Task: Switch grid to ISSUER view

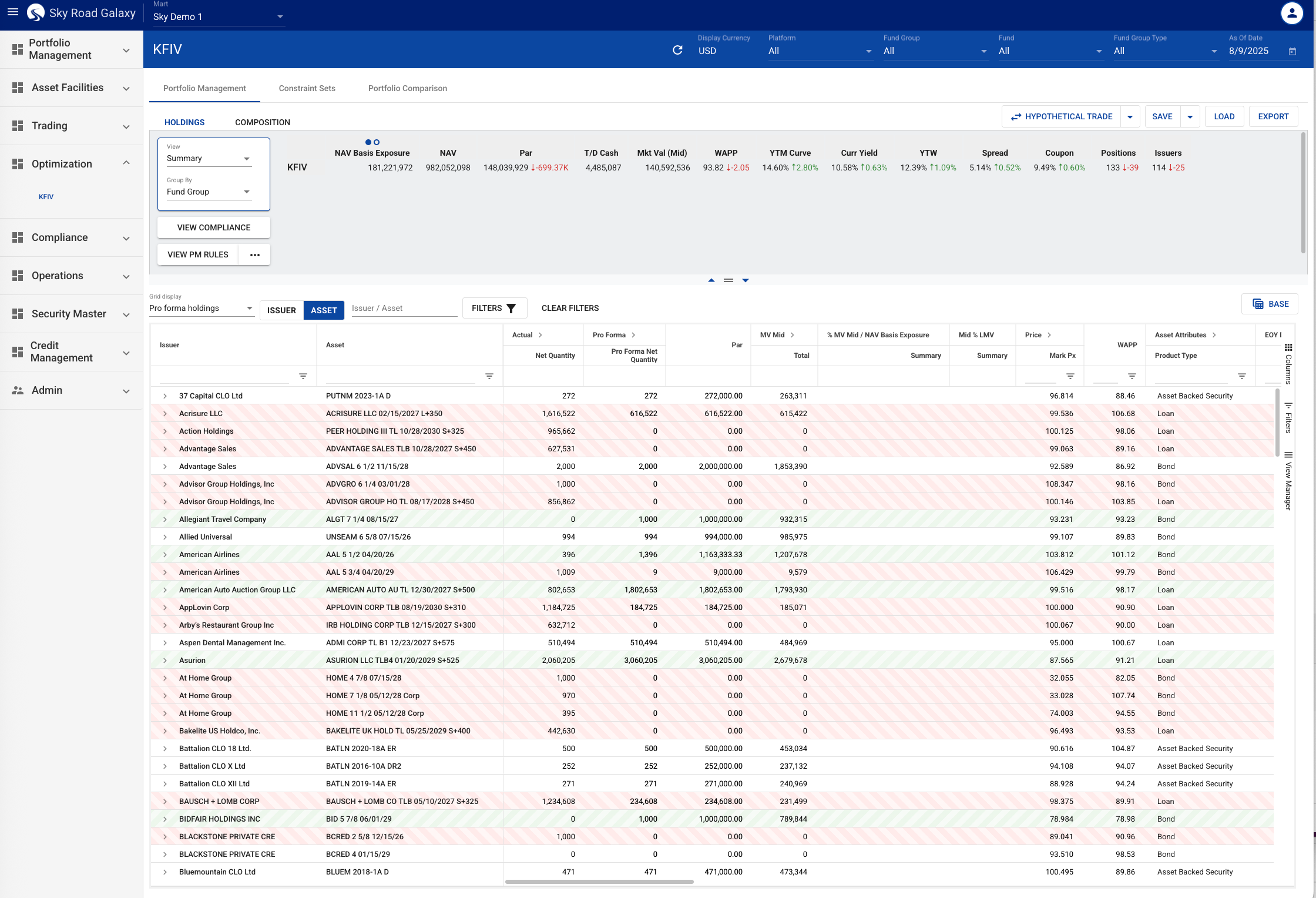Action: pos(281,310)
